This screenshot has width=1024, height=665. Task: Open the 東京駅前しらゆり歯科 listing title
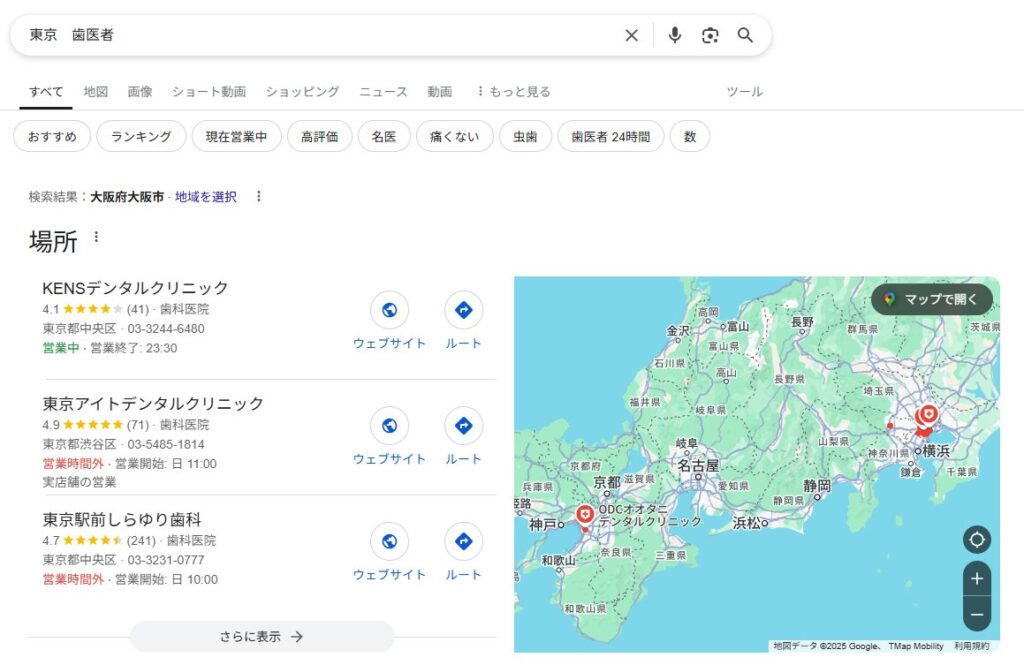(121, 519)
